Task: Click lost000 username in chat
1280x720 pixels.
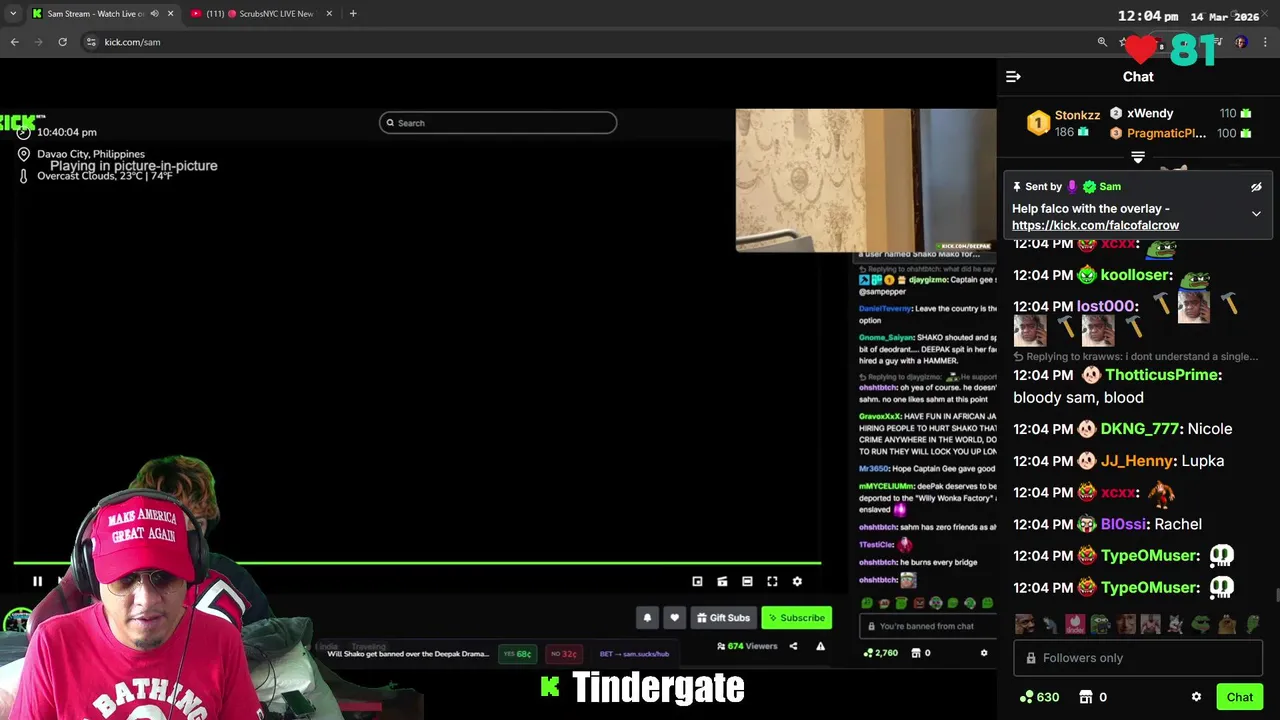Action: [x=1105, y=307]
